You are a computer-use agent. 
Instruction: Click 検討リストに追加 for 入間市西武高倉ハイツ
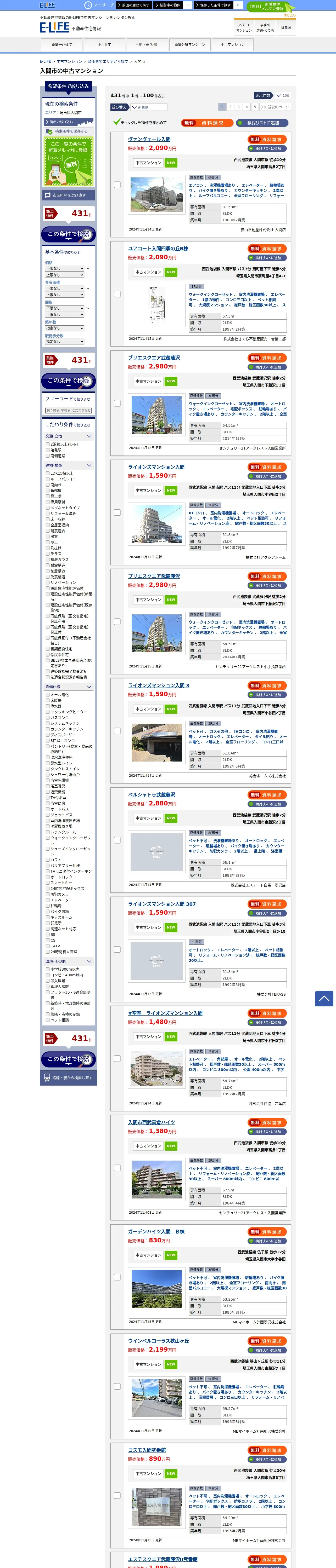[x=267, y=1132]
